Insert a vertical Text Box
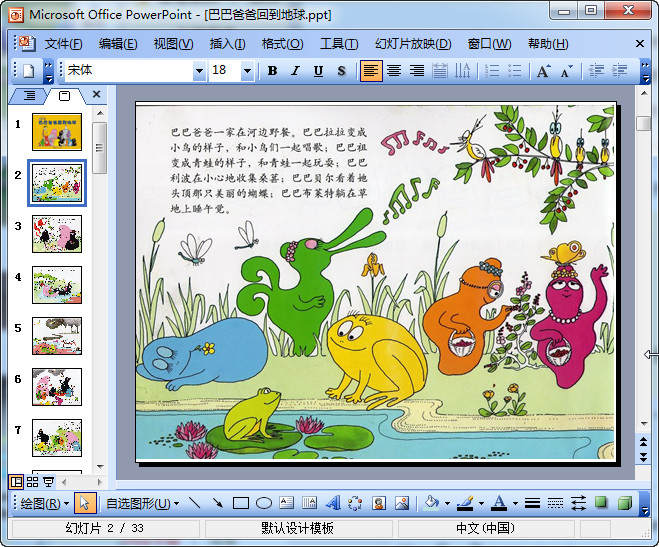This screenshot has width=659, height=547. [x=310, y=503]
